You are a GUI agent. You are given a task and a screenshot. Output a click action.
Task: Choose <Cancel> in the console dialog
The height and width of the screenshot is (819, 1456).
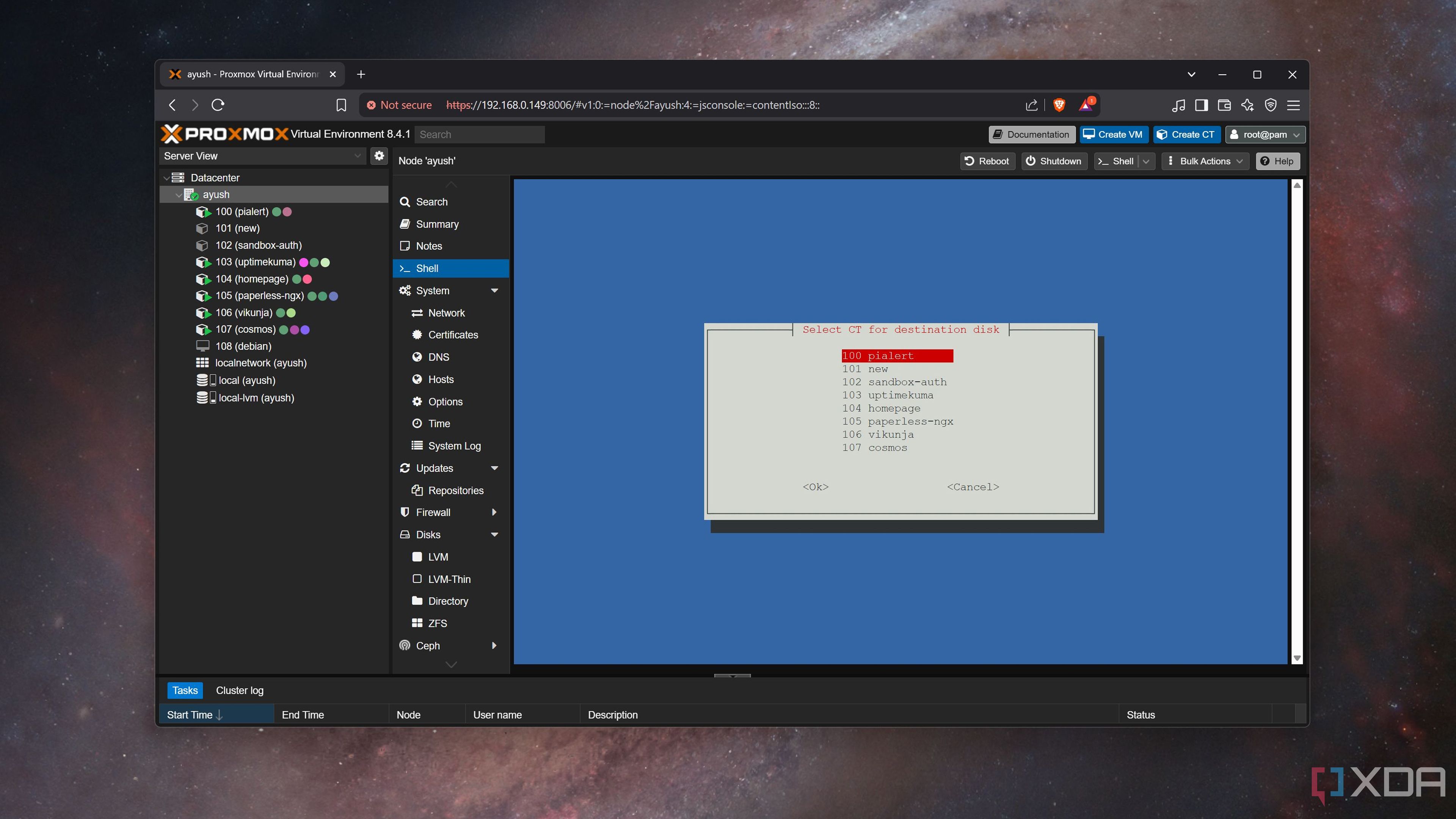click(x=973, y=487)
